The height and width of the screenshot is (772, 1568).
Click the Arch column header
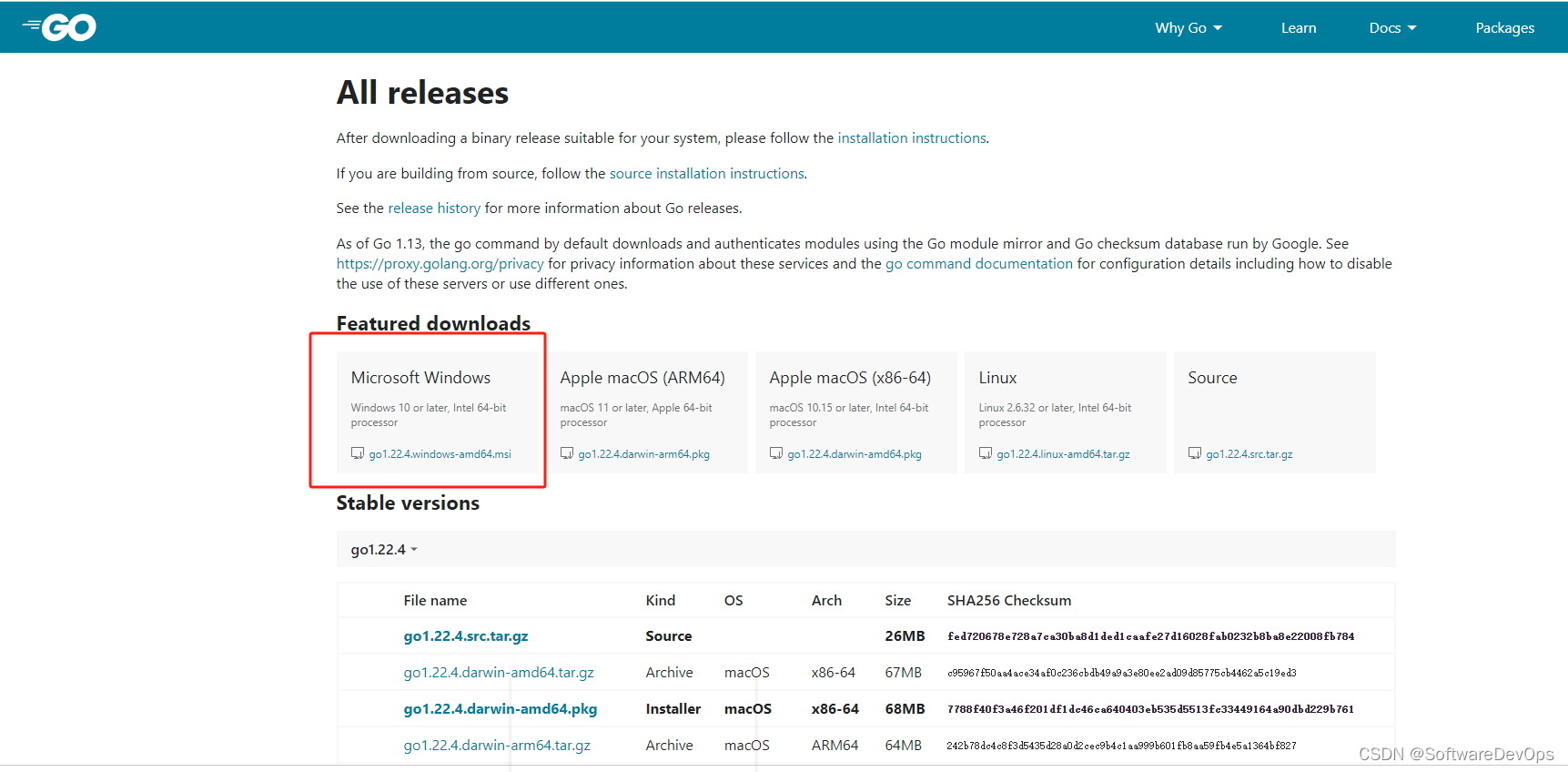[x=826, y=601]
